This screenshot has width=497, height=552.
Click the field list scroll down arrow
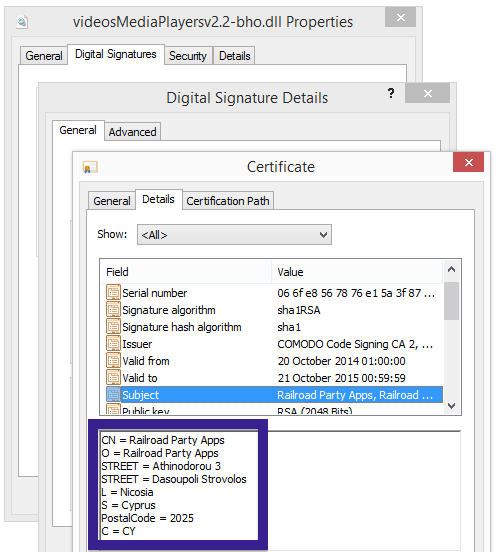[451, 406]
